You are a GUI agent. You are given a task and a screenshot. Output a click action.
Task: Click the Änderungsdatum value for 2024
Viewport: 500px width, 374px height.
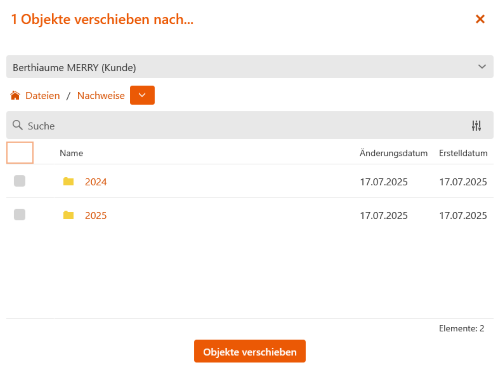(x=384, y=182)
